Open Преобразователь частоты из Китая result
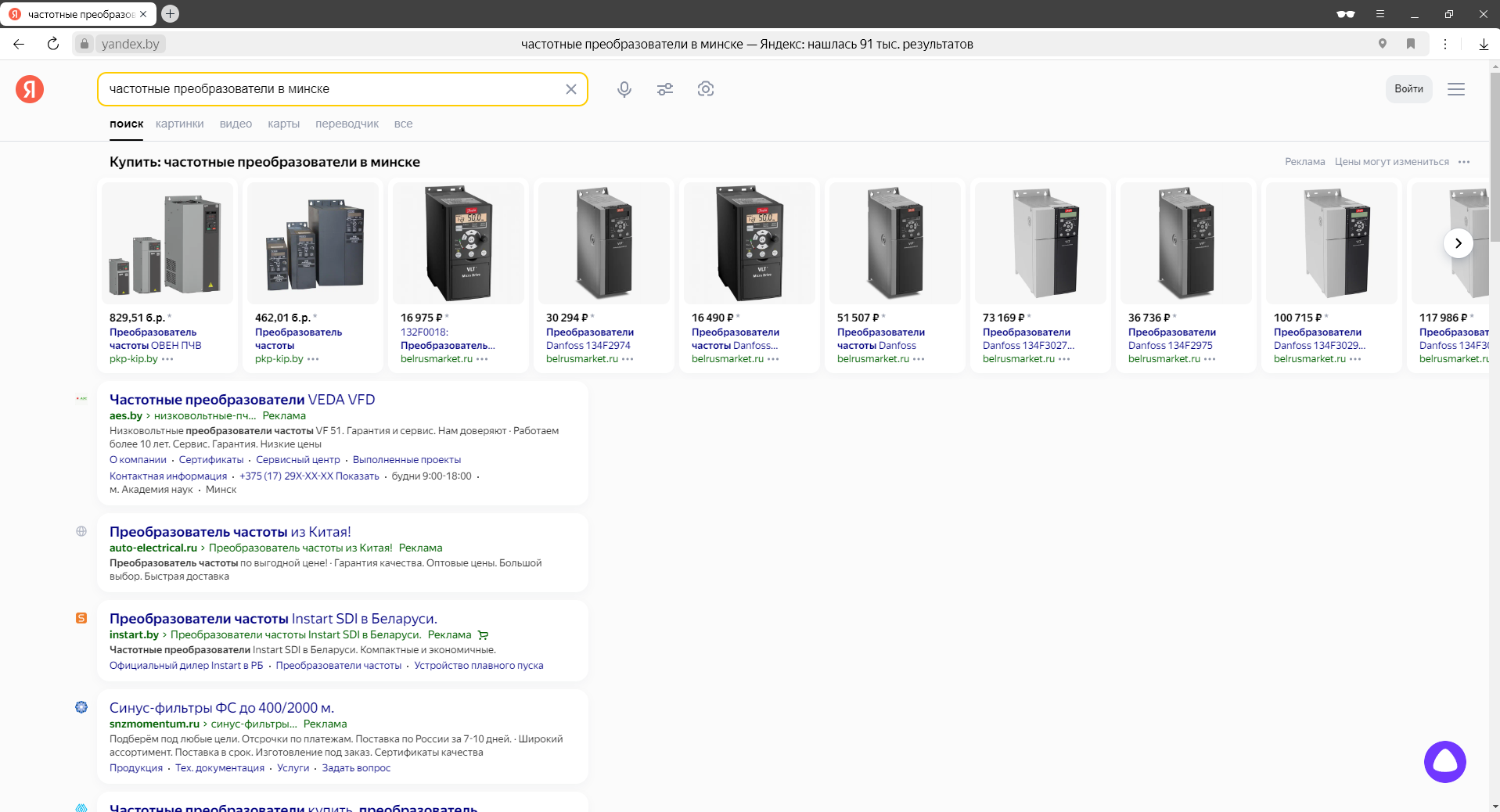 [x=230, y=532]
